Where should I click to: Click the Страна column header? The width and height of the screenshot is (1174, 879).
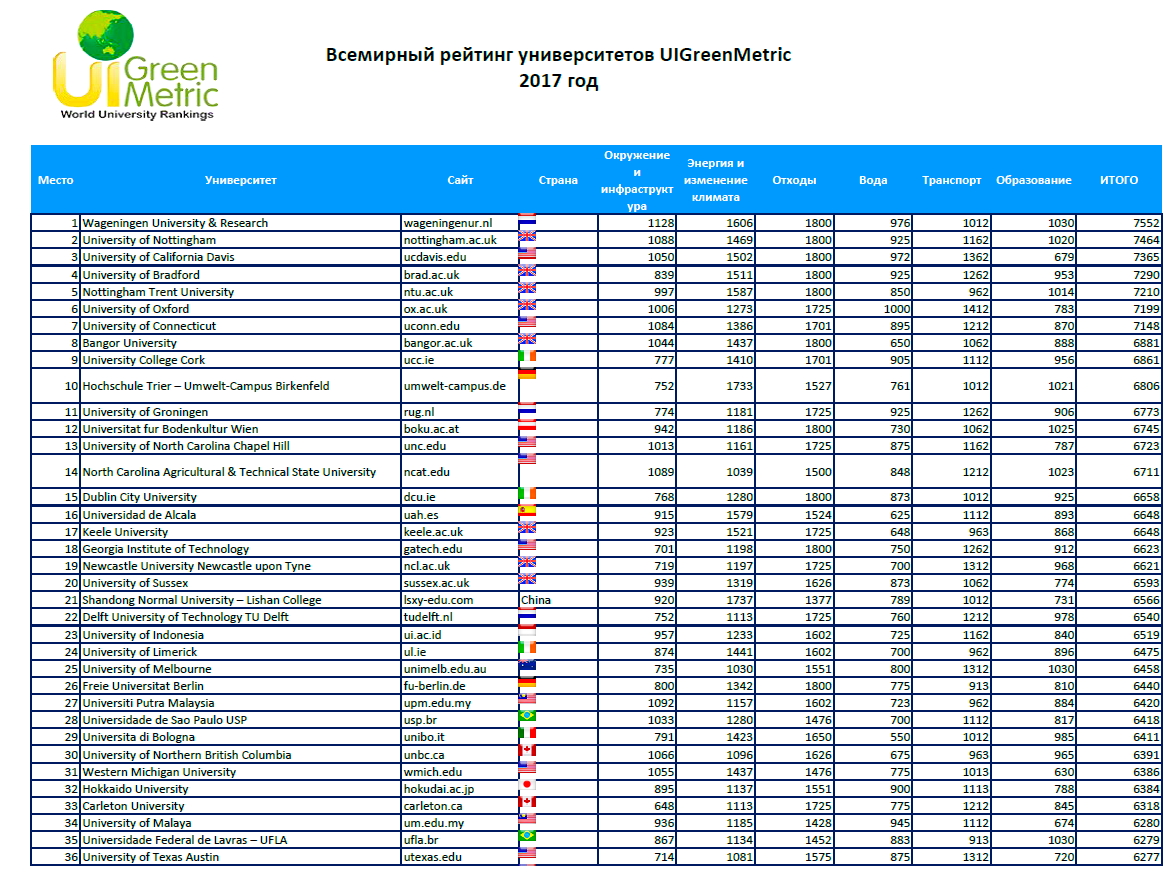[558, 180]
